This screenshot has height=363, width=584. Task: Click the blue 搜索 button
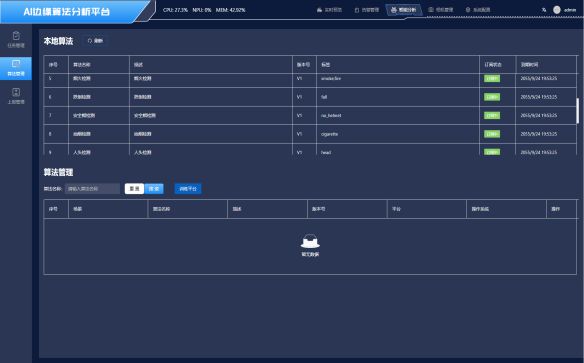154,189
